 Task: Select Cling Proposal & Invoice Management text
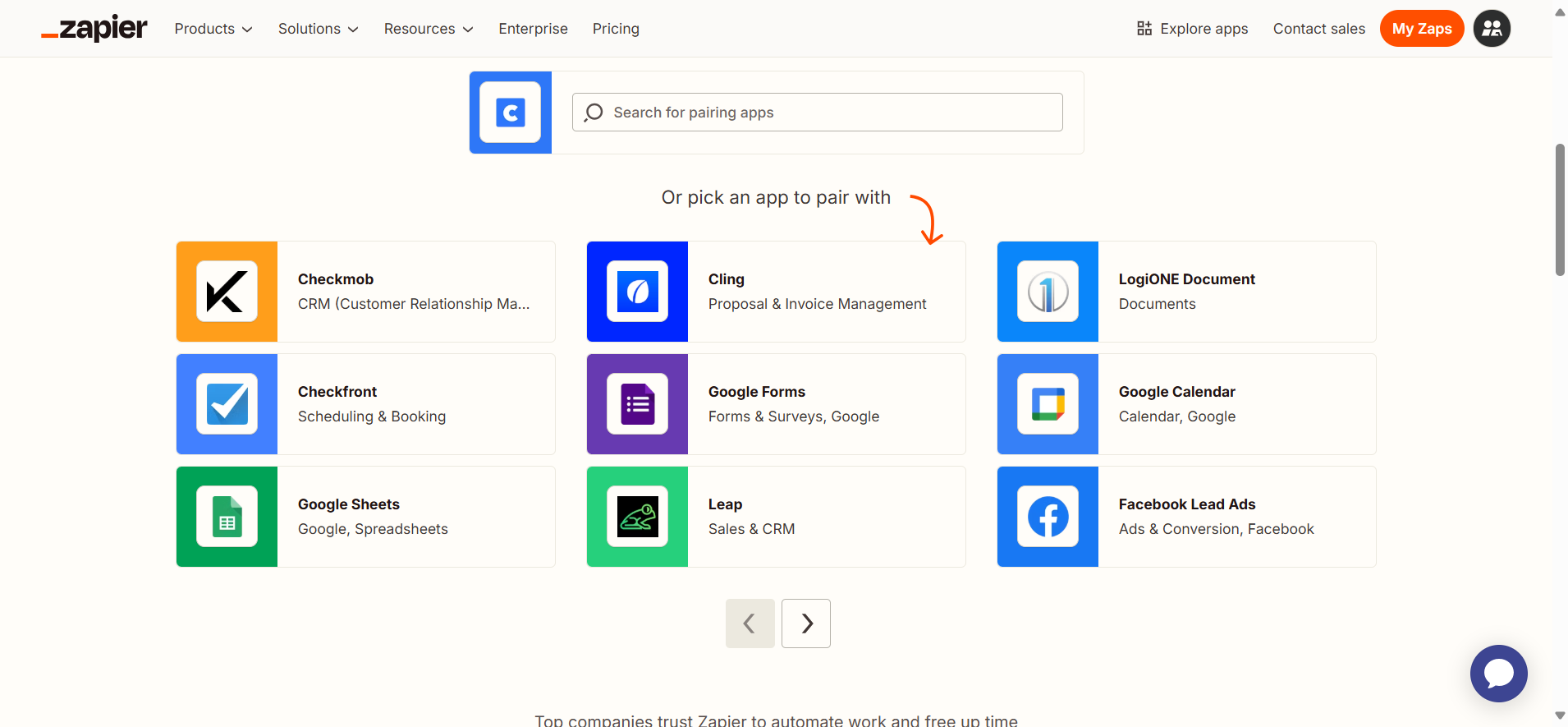817,304
